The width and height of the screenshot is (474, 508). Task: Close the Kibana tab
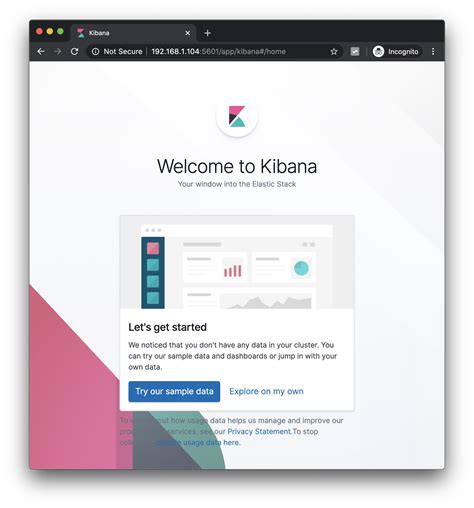188,33
